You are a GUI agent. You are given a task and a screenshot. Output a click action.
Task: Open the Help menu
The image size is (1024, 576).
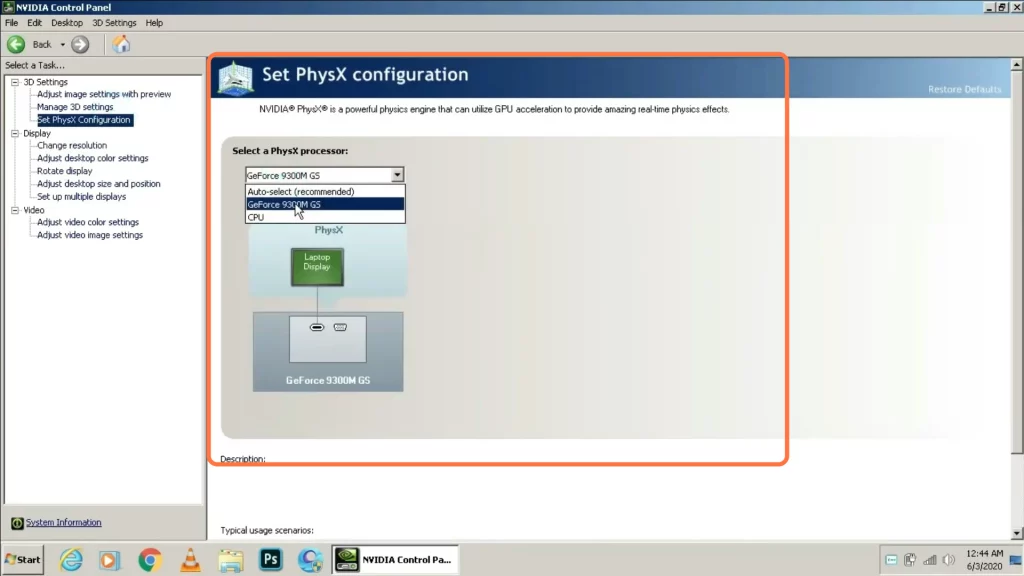154,23
